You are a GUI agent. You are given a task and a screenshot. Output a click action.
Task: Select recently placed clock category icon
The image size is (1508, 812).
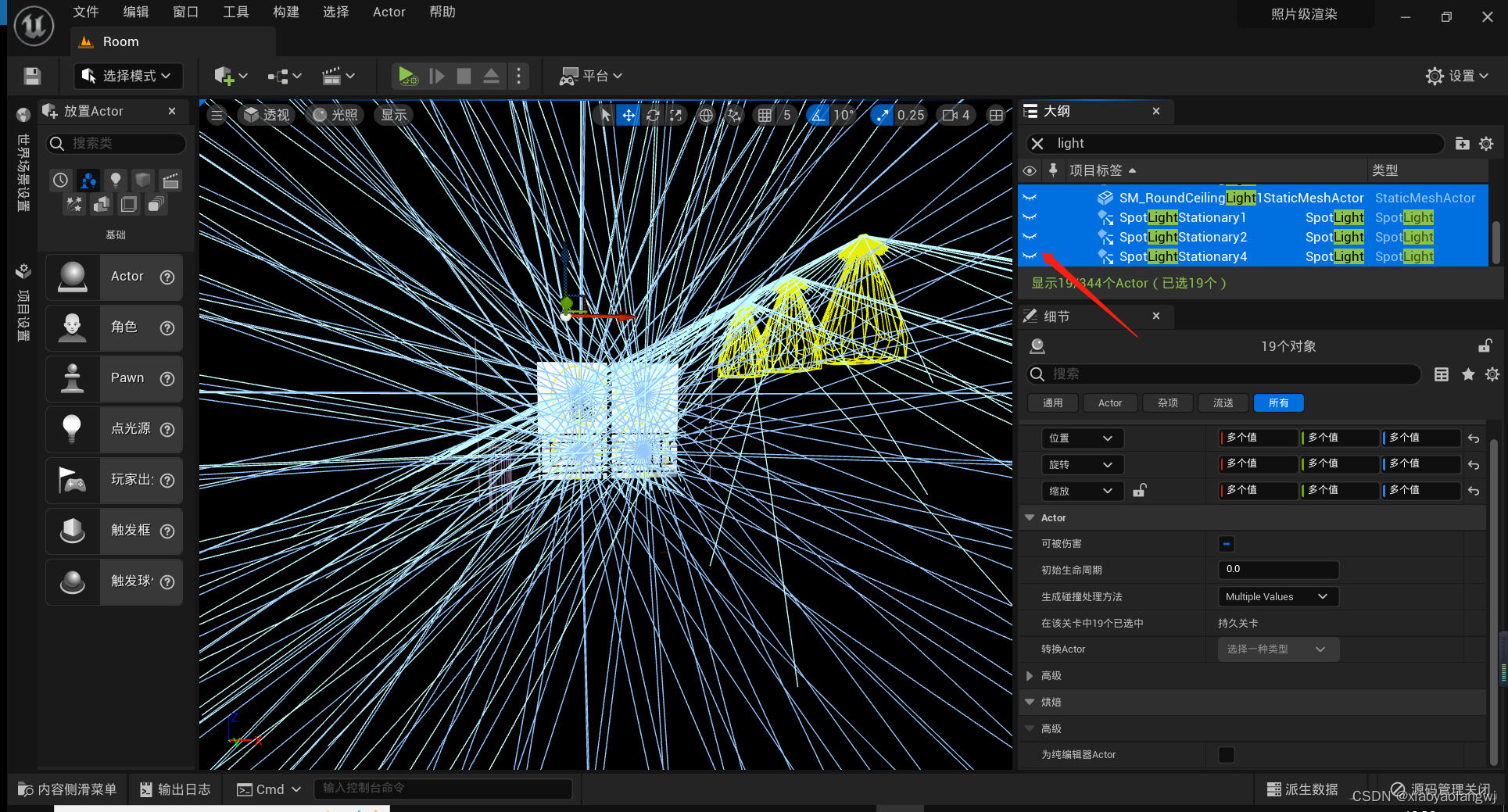[x=61, y=181]
